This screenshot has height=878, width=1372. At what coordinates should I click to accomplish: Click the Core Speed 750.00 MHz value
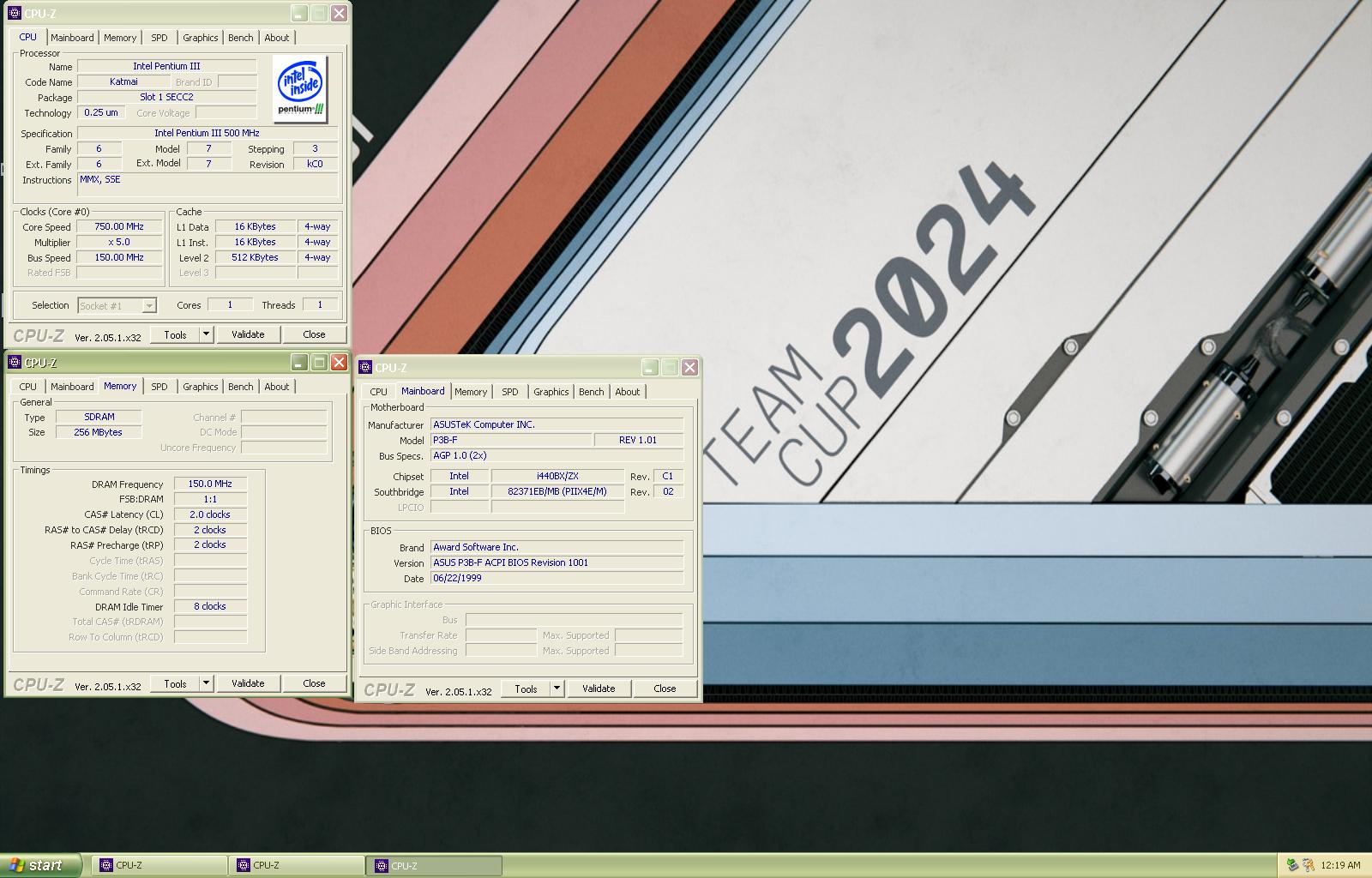[x=119, y=227]
